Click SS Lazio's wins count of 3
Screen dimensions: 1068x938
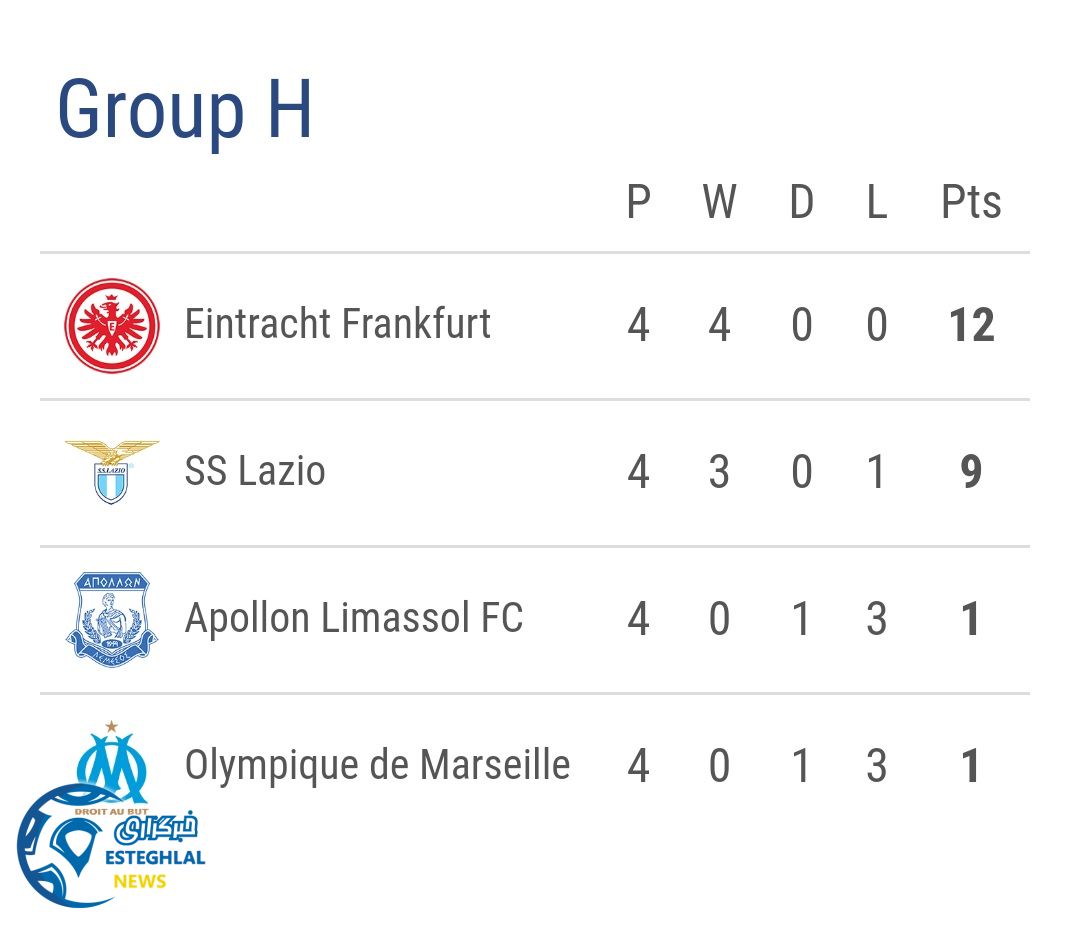point(719,472)
